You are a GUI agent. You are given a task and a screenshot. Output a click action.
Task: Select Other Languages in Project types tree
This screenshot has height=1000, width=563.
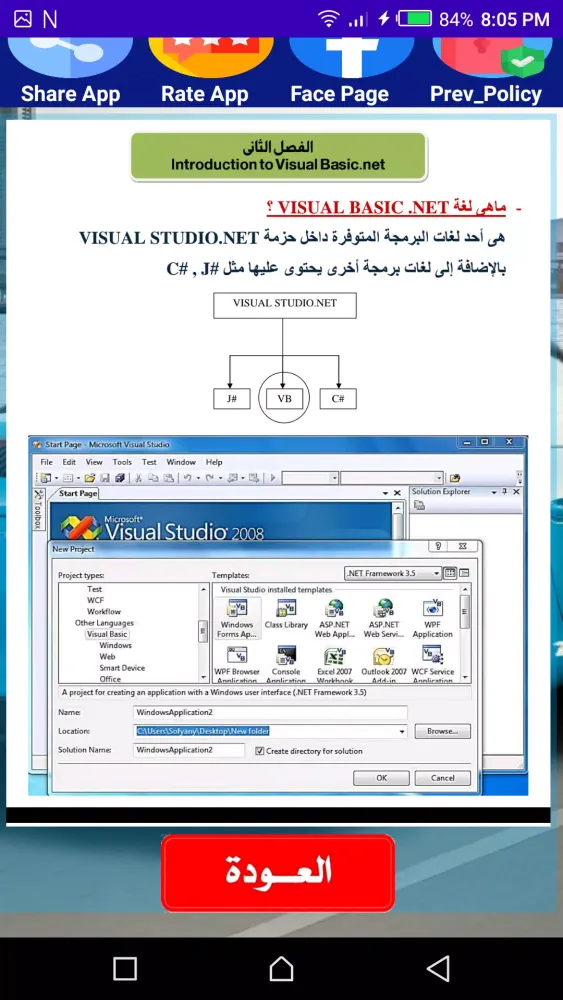point(104,622)
